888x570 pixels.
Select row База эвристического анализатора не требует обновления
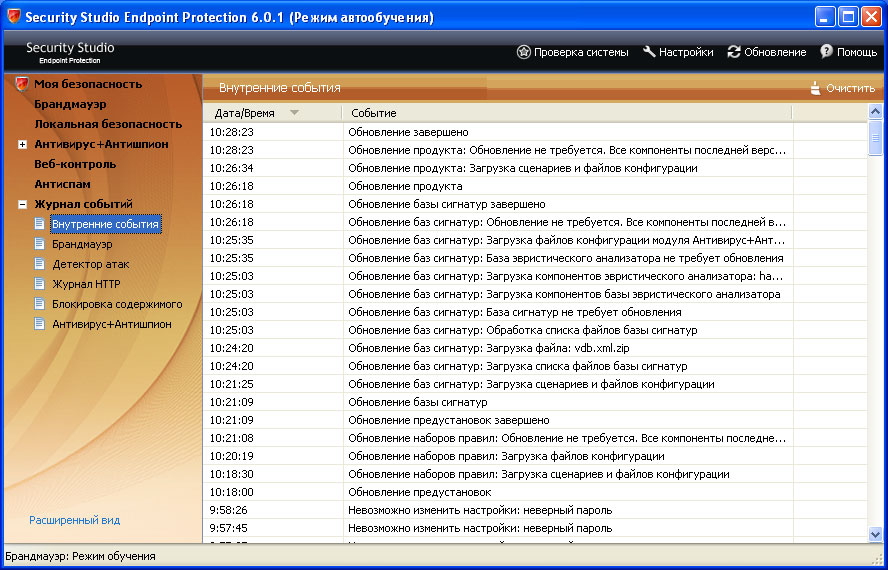click(535, 258)
